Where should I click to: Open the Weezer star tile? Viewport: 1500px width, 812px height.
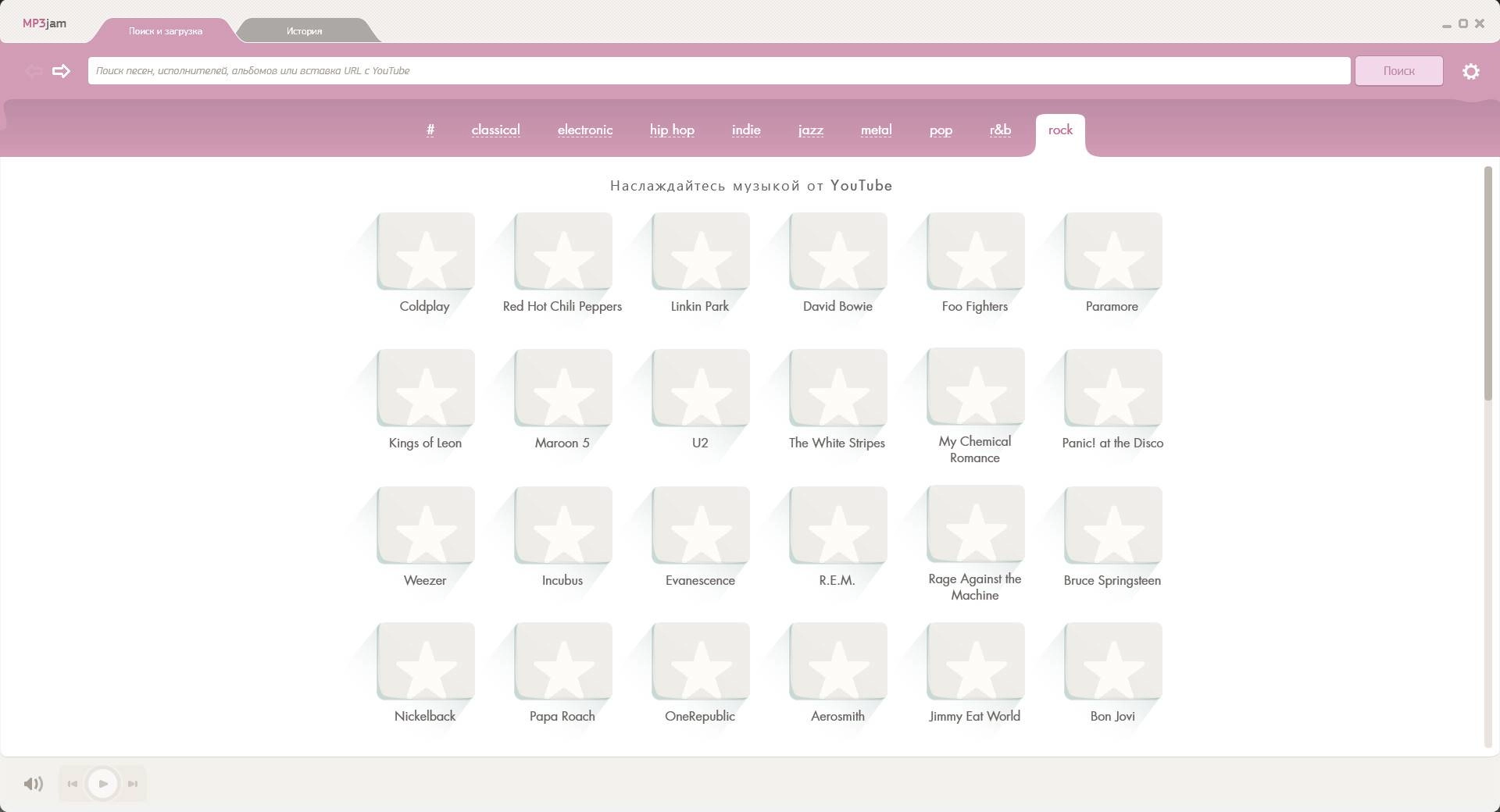[x=426, y=525]
